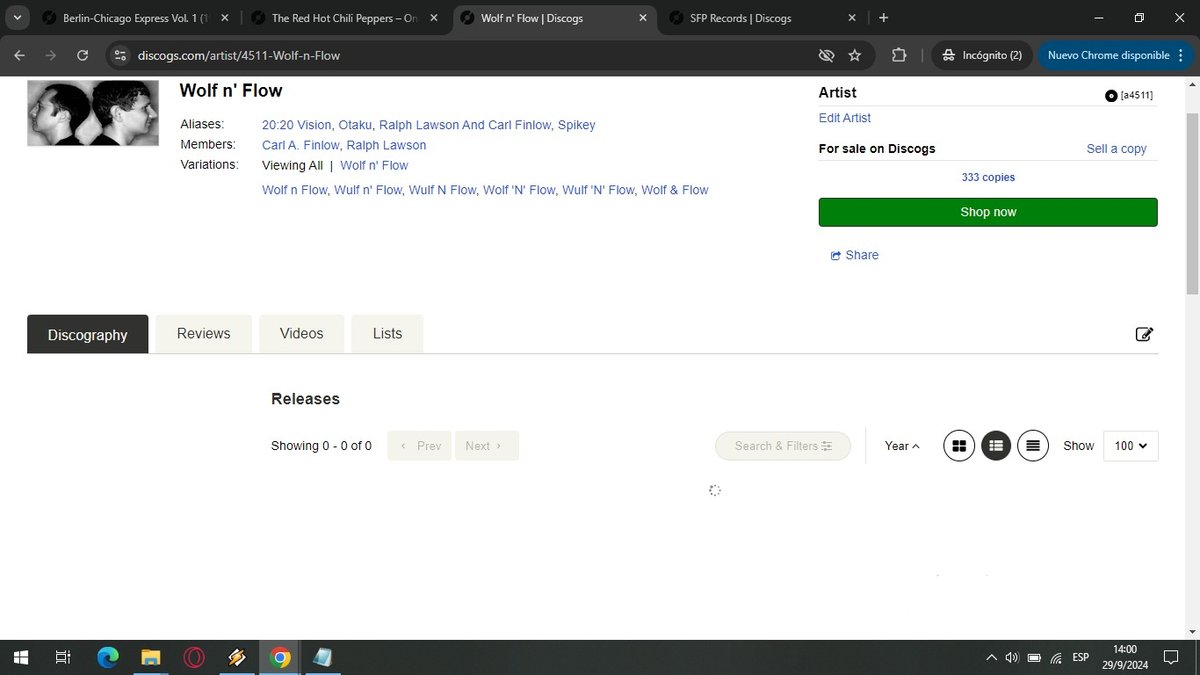Select the Wolf n Flow variation
Viewport: 1200px width, 675px height.
pos(294,190)
